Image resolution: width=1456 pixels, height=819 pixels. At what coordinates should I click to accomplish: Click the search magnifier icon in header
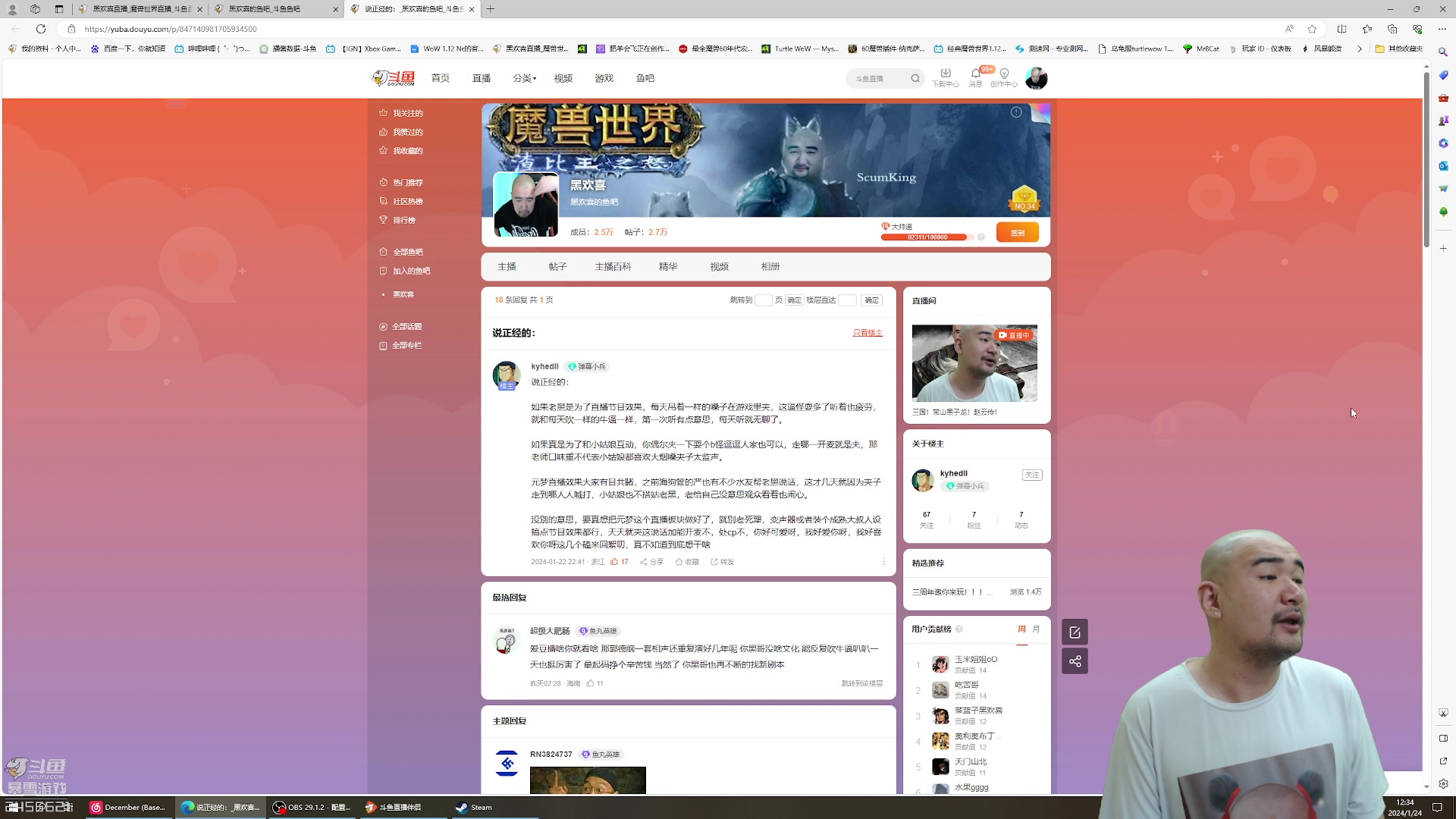point(915,78)
